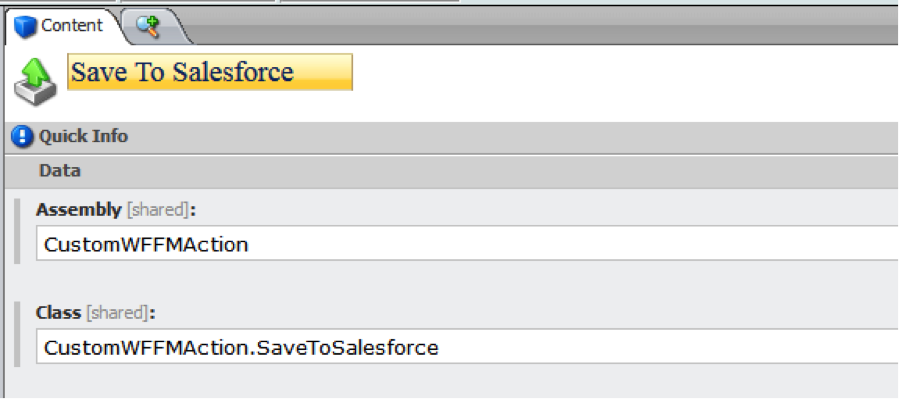
Task: Collapse the Data section header
Action: pos(452,171)
